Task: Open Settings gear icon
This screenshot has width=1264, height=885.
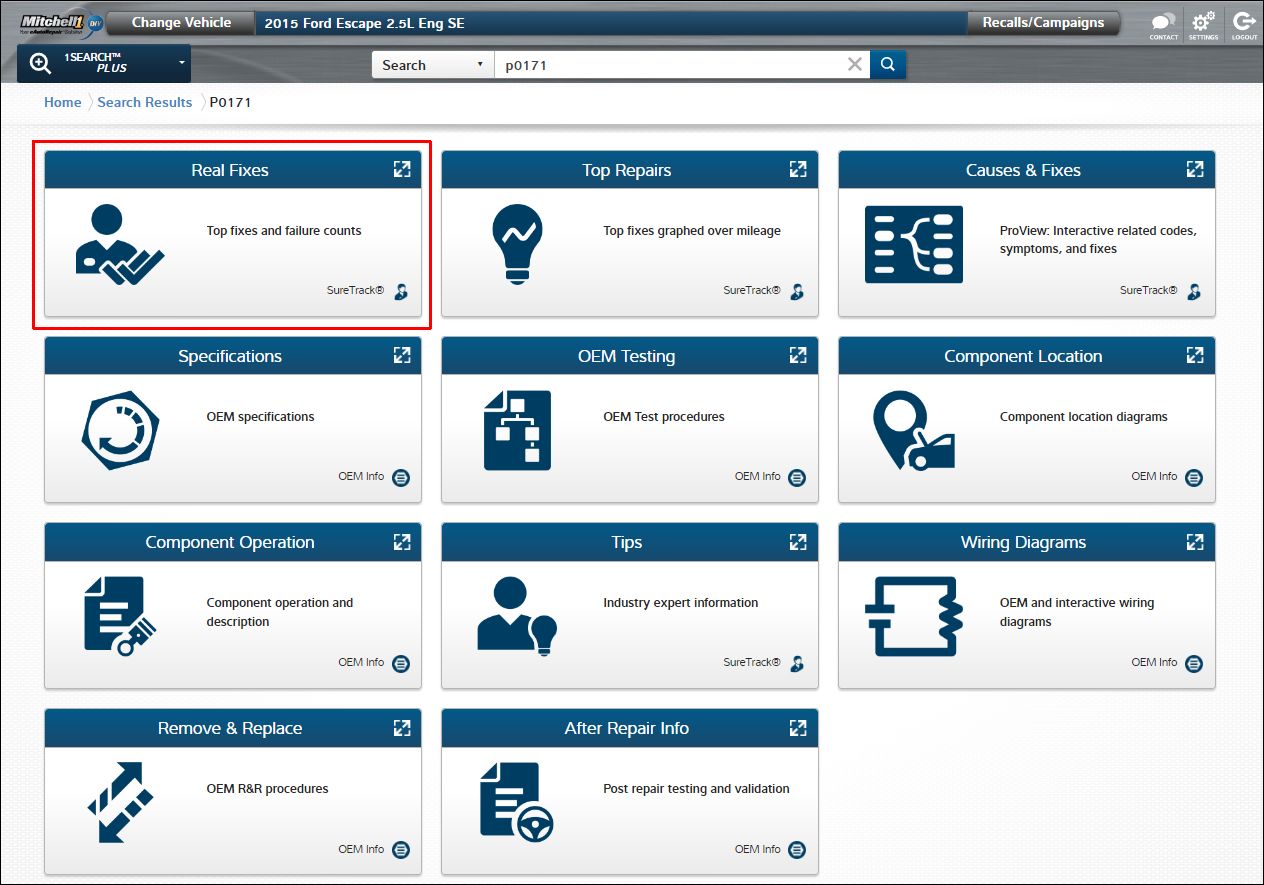Action: coord(1203,24)
